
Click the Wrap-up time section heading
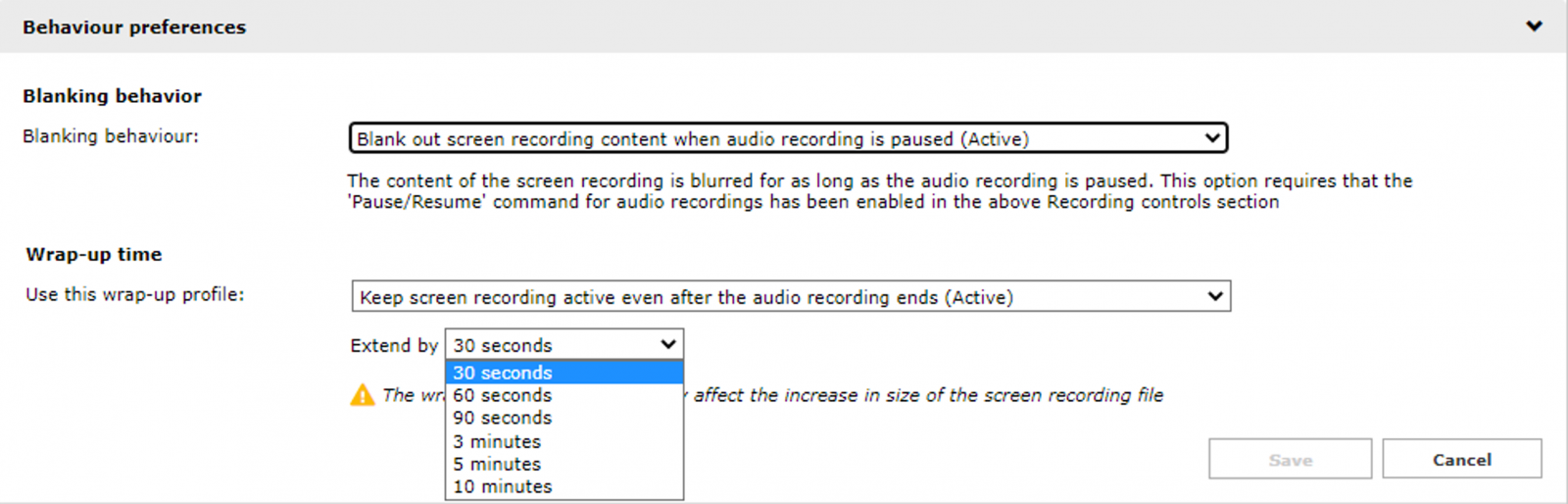94,255
